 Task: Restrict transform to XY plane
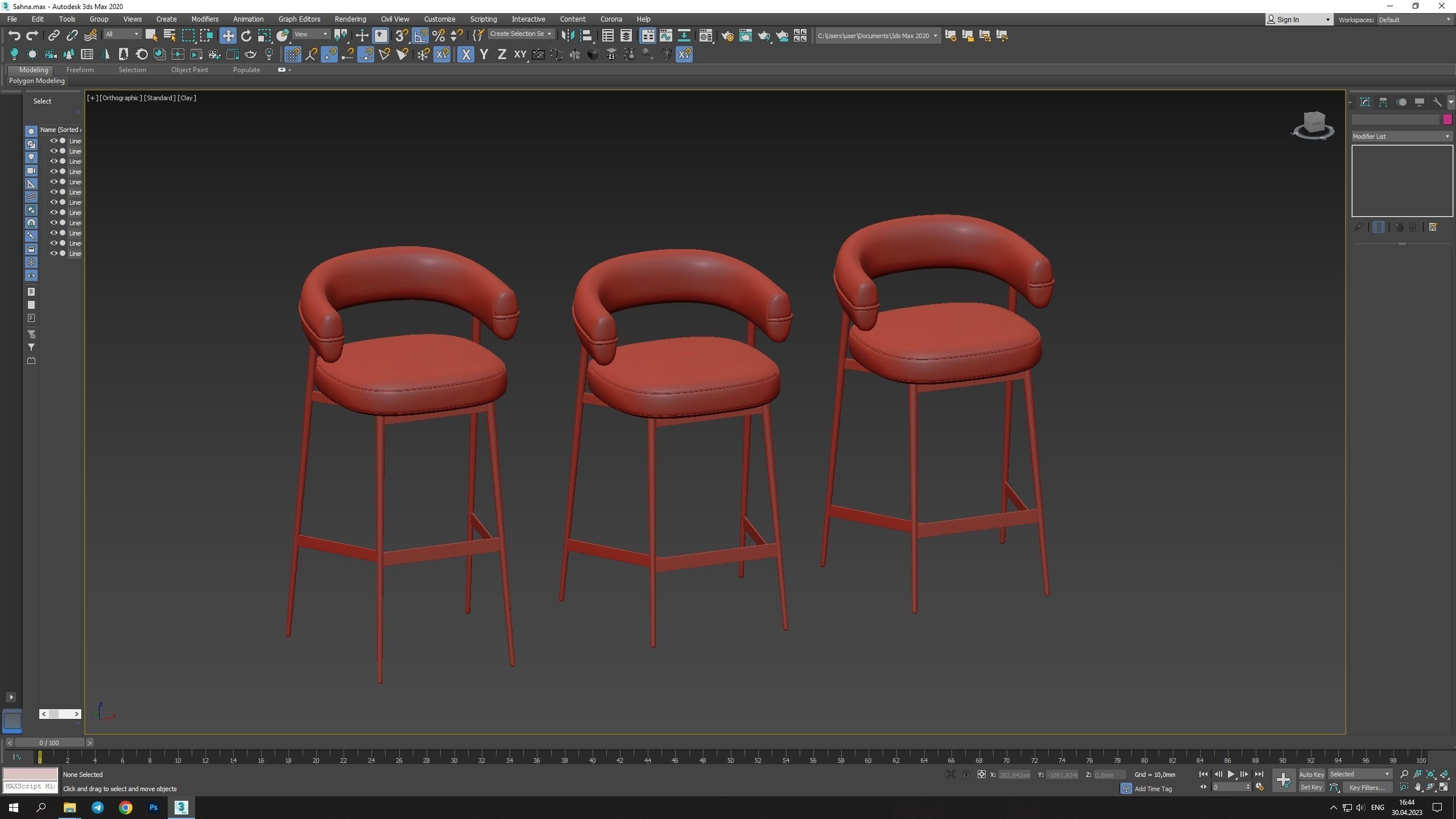click(x=520, y=55)
